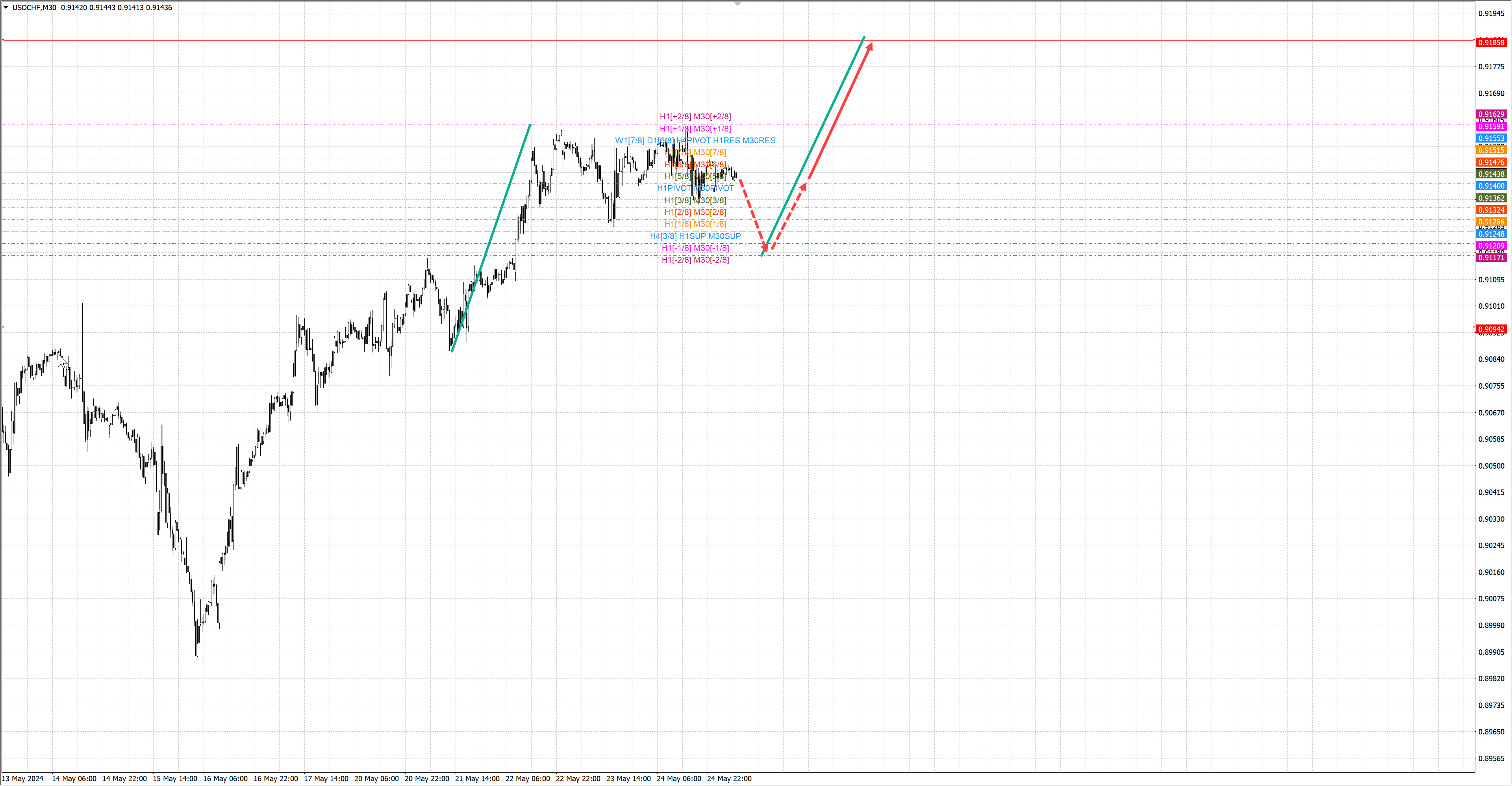Click the H4[3/8] H1SUP M30SUP label
1512x786 pixels.
click(x=695, y=237)
